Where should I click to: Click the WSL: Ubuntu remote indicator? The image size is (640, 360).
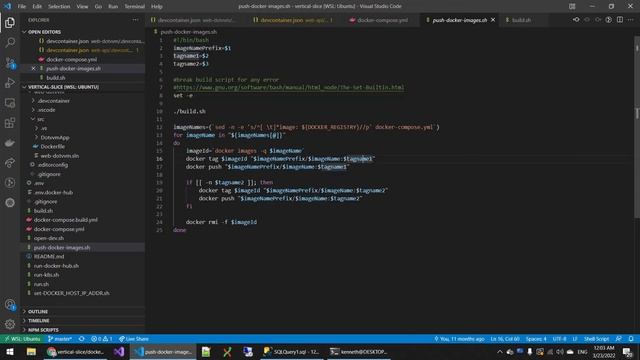[22, 339]
